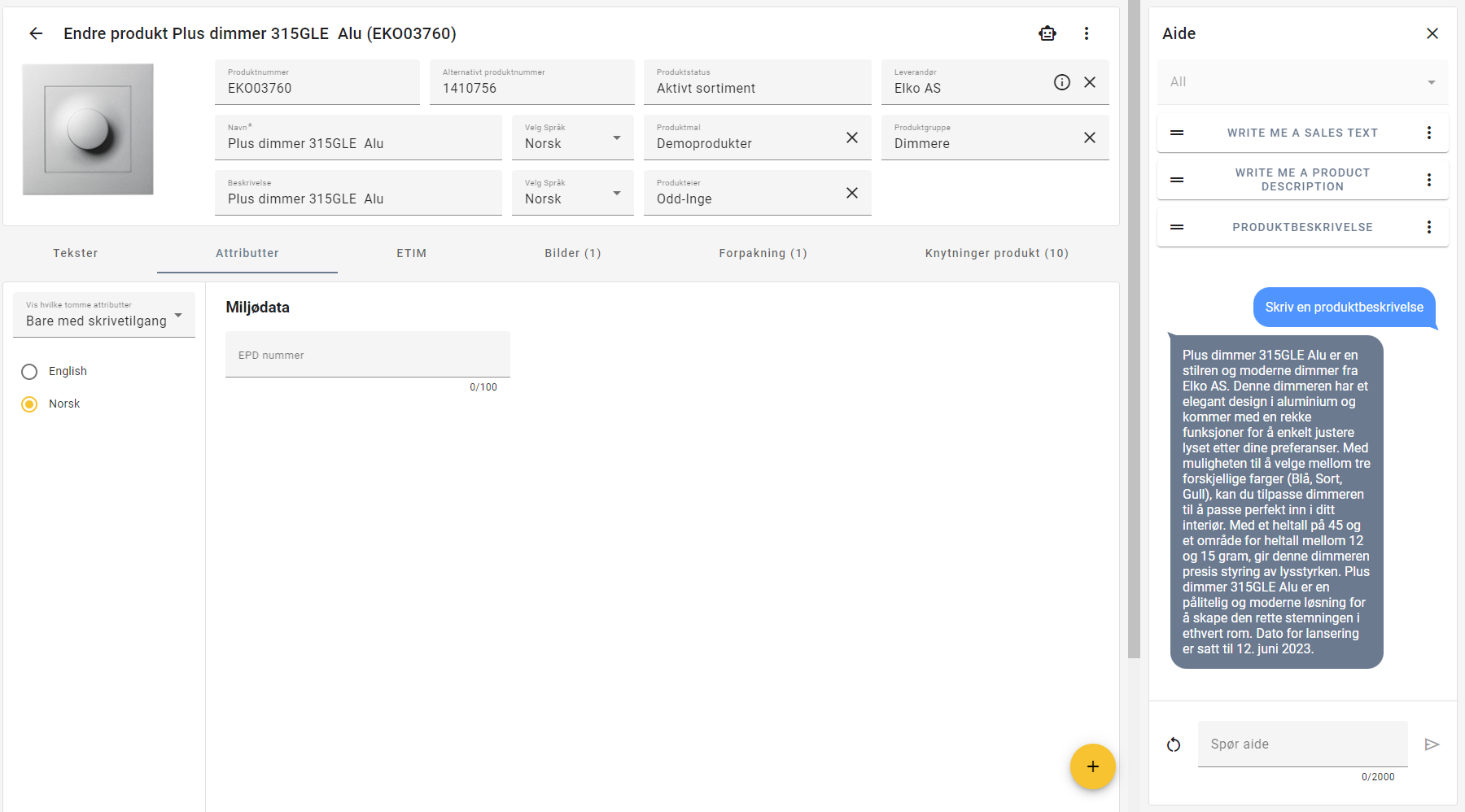This screenshot has height=812, width=1465.
Task: Click the yellow add plus button
Action: click(x=1093, y=766)
